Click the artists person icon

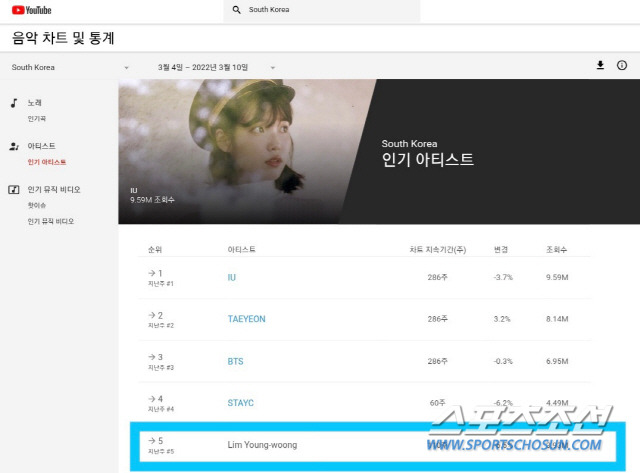click(x=14, y=146)
